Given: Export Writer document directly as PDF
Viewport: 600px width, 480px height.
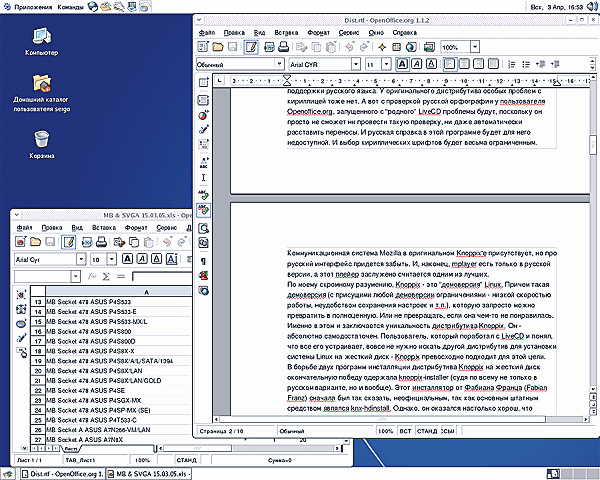Looking at the screenshot, I should click(269, 47).
